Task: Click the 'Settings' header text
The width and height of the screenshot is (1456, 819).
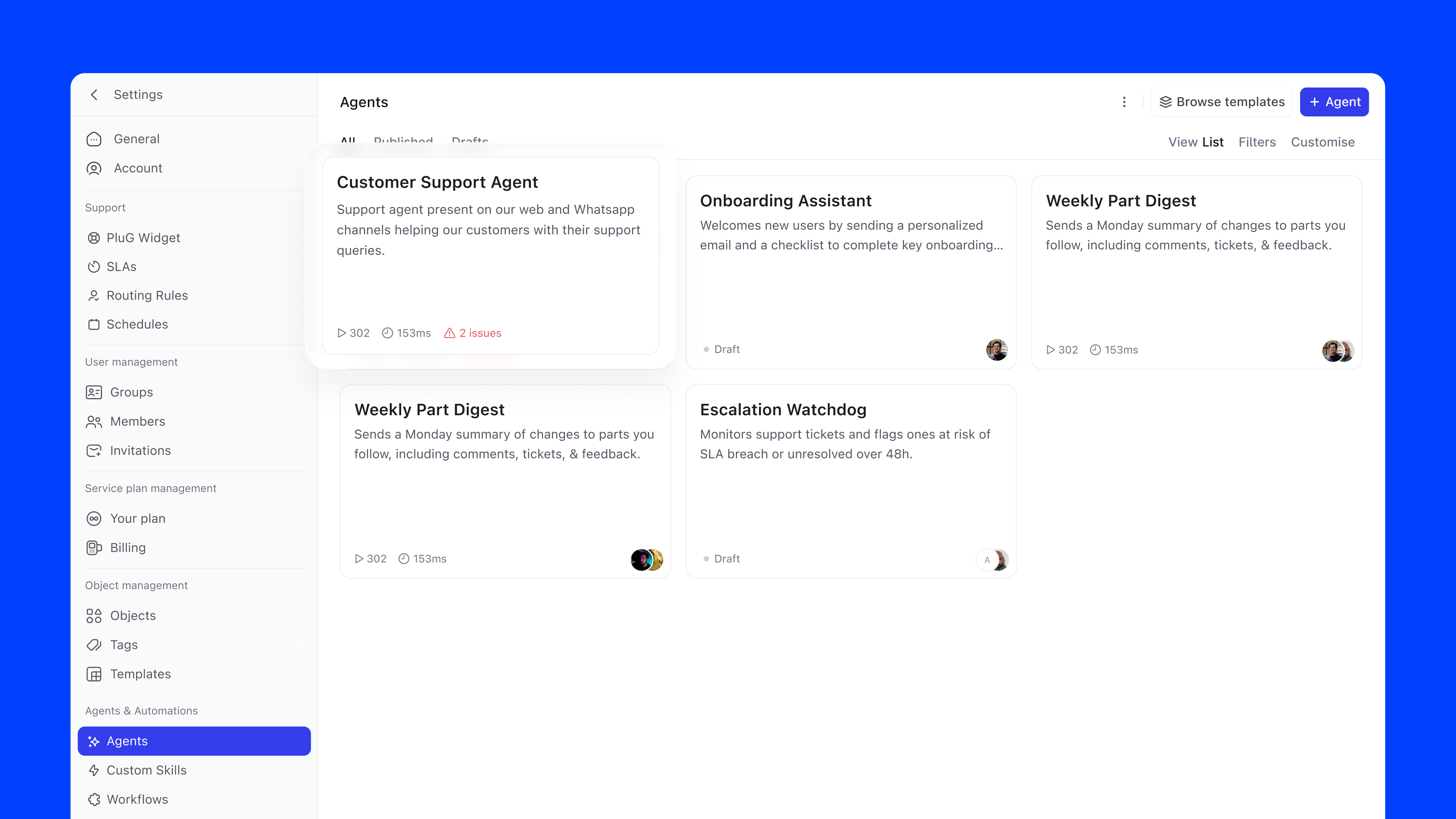Action: pyautogui.click(x=138, y=94)
